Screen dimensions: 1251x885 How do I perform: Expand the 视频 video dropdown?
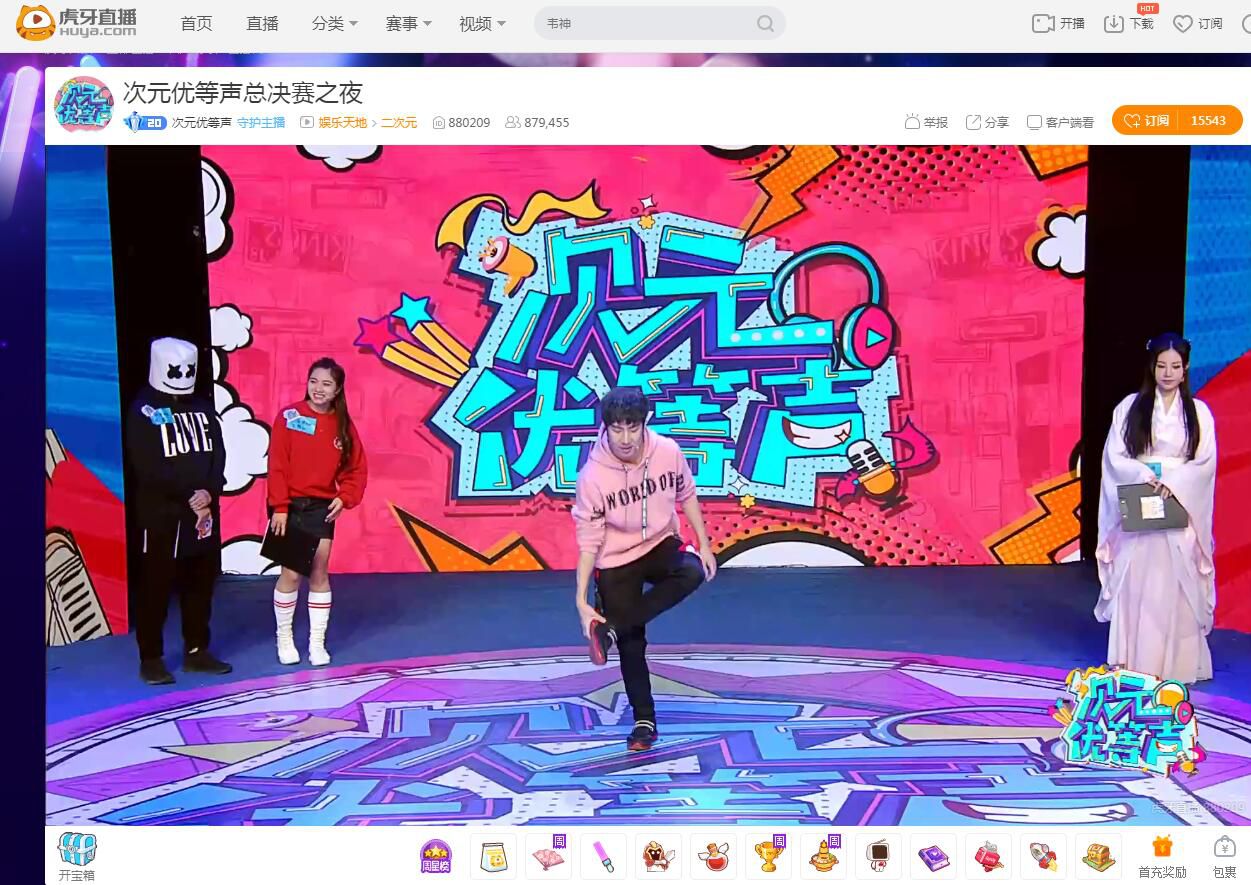click(x=483, y=23)
